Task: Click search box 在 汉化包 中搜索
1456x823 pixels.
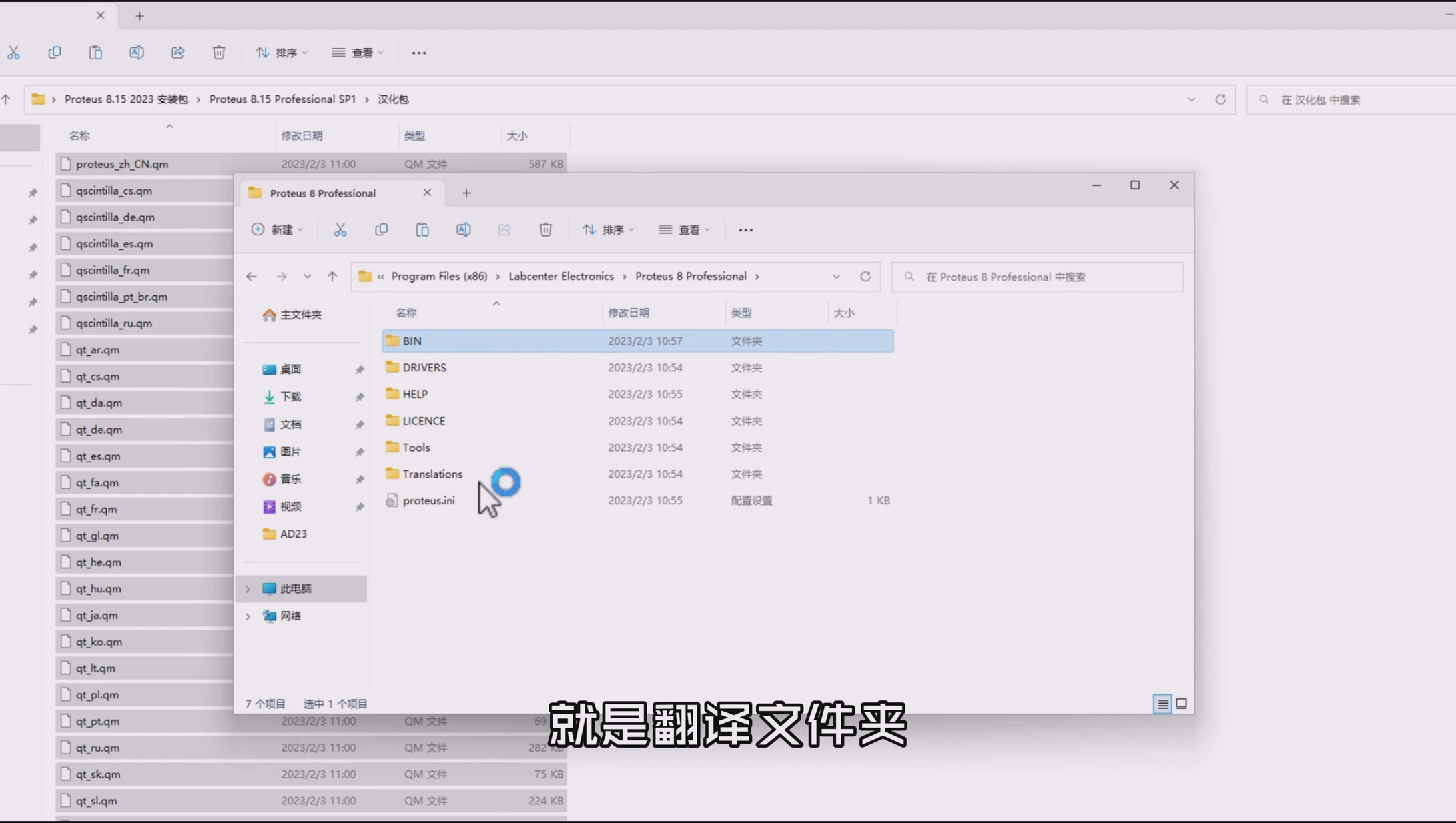Action: coord(1351,99)
